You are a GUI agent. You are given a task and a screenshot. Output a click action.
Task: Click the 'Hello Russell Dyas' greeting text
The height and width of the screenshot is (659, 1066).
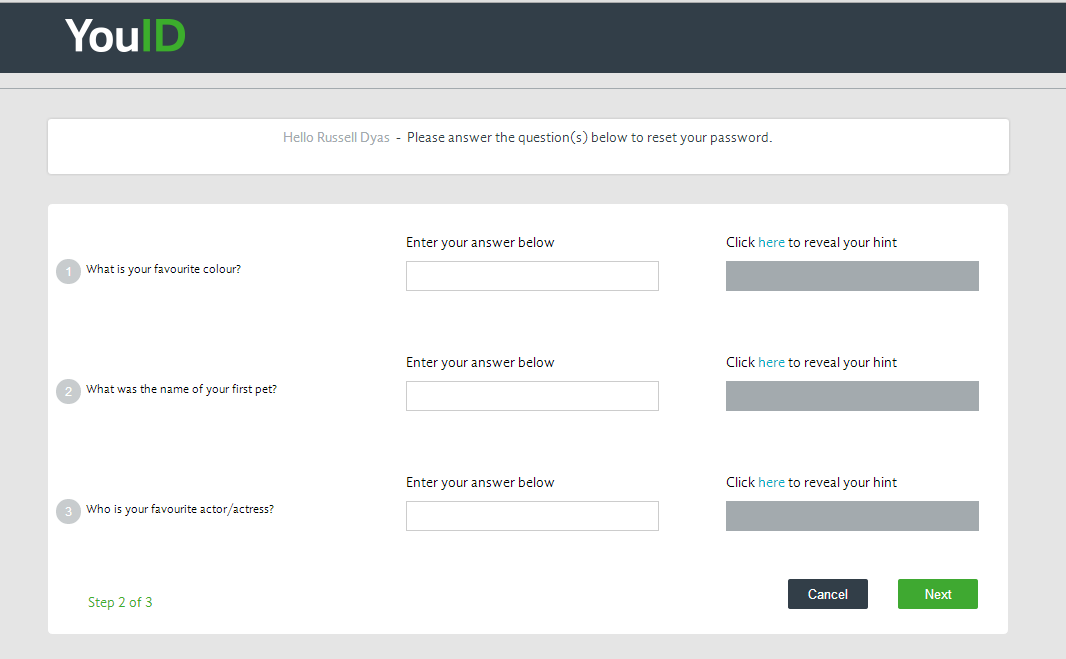(336, 137)
